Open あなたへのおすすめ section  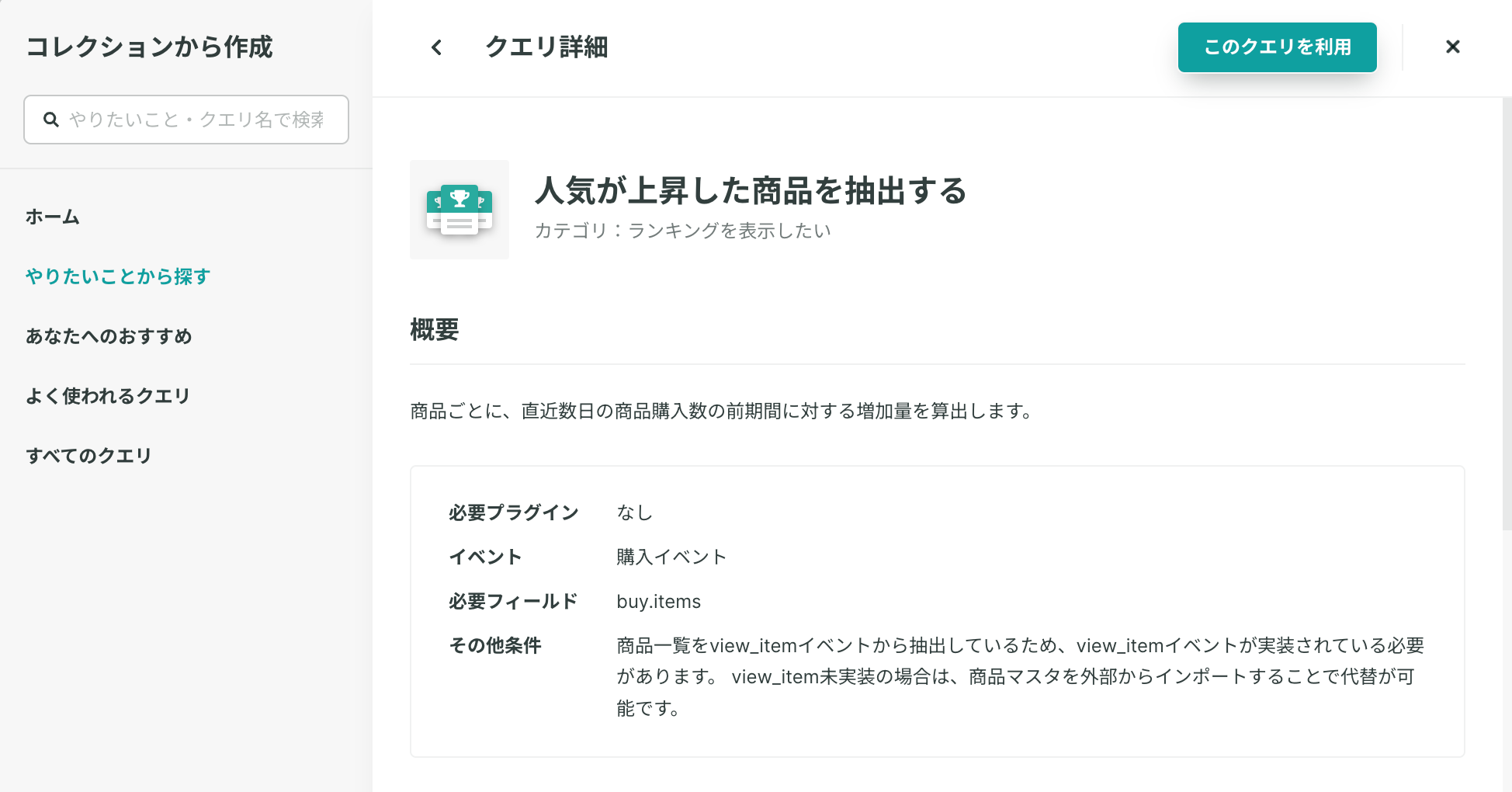coord(109,336)
